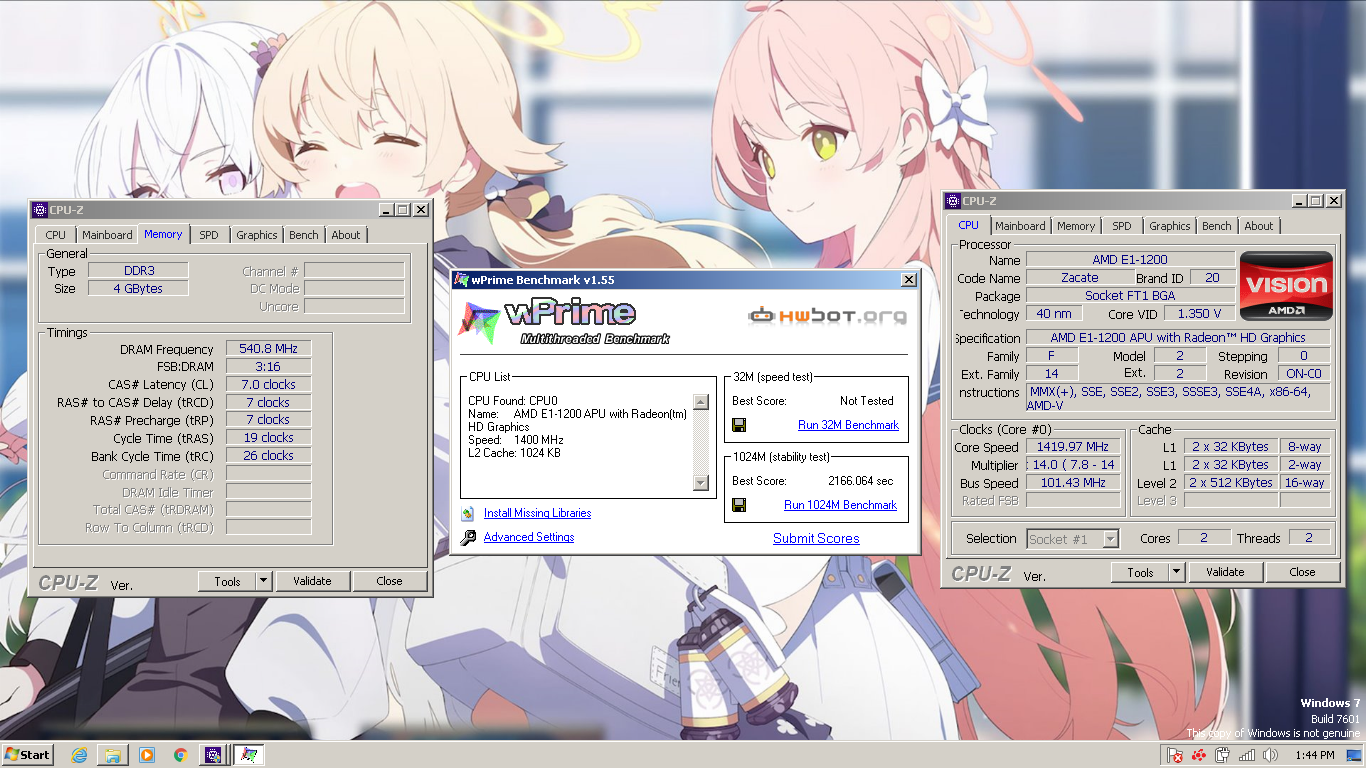This screenshot has height=768, width=1366.
Task: Open Bench tab in right CPU-Z window
Action: coord(1217,226)
